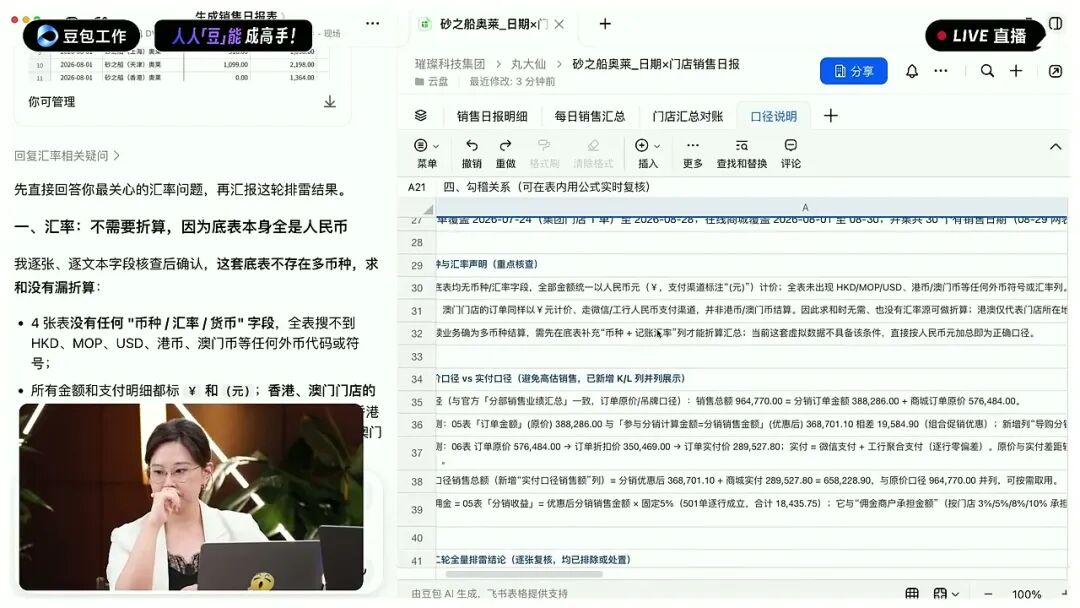Toggle the side panel layout icon
The width and height of the screenshot is (1080, 608).
click(x=1055, y=23)
